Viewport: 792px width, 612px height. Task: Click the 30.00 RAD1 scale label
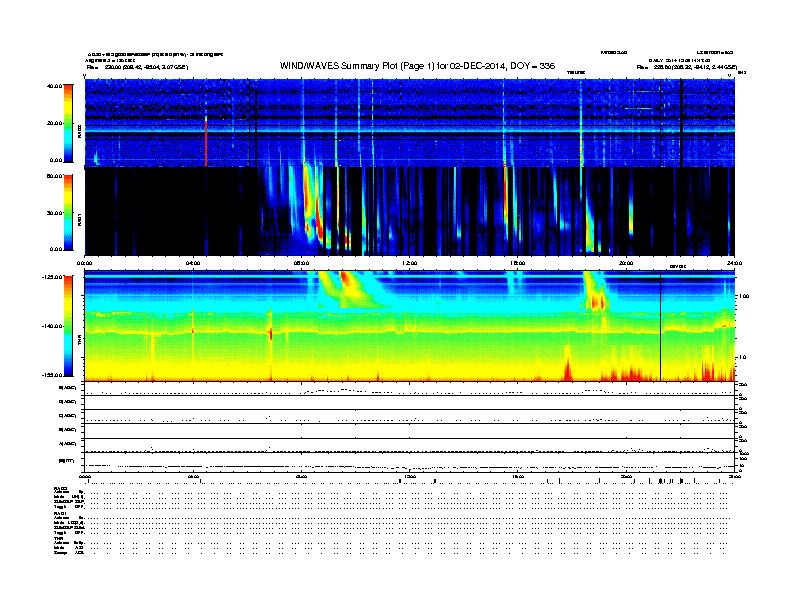point(54,213)
